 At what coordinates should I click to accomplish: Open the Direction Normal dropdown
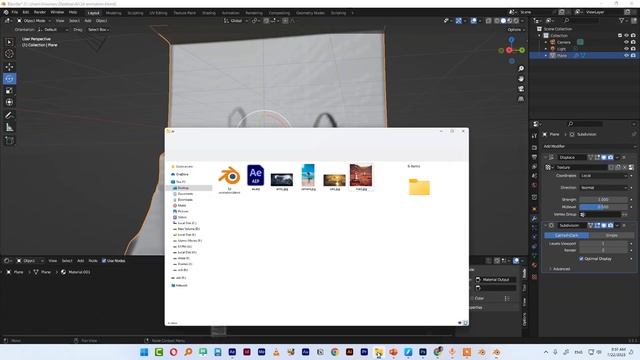(604, 188)
